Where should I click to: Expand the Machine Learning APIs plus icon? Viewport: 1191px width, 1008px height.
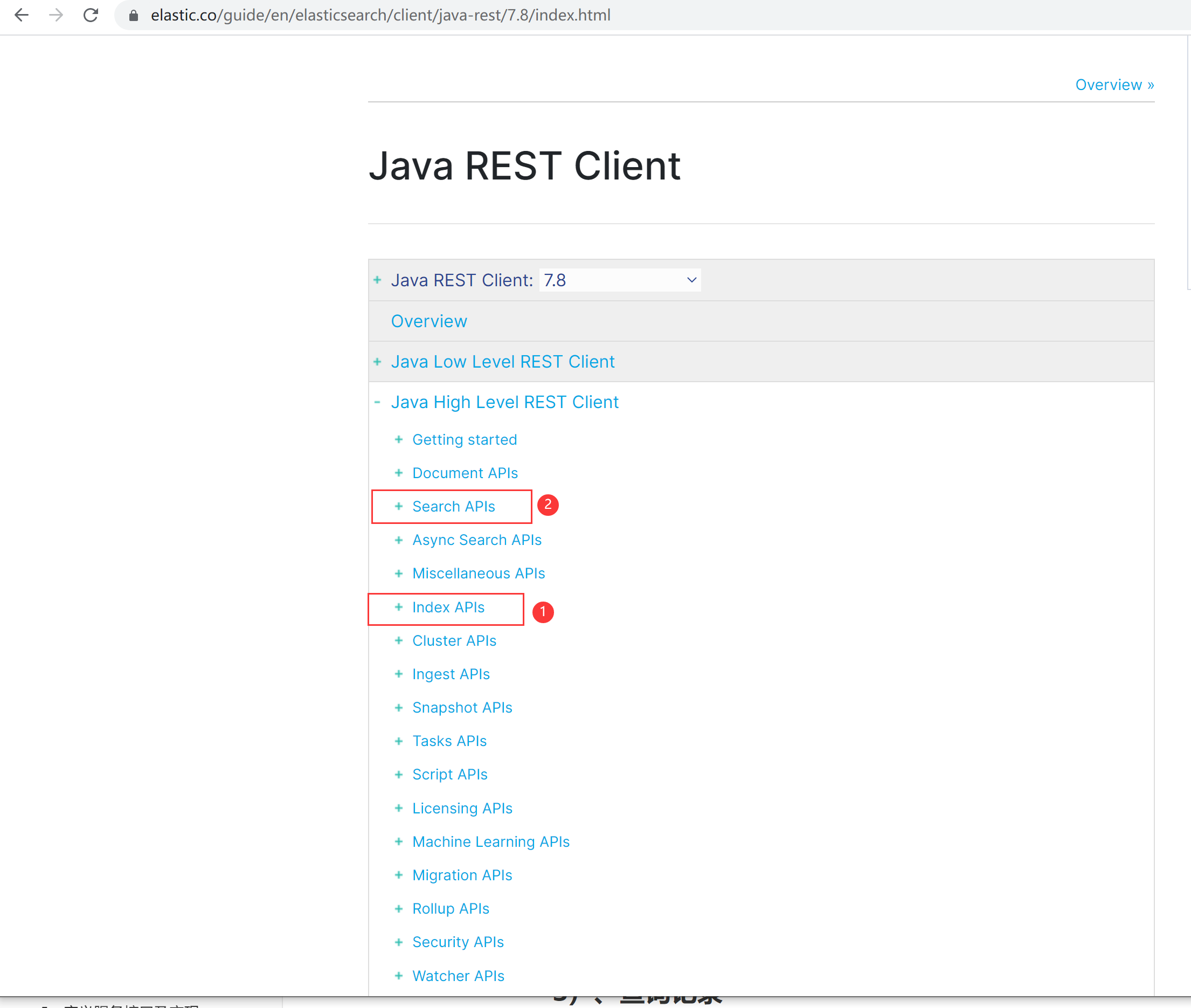[399, 842]
